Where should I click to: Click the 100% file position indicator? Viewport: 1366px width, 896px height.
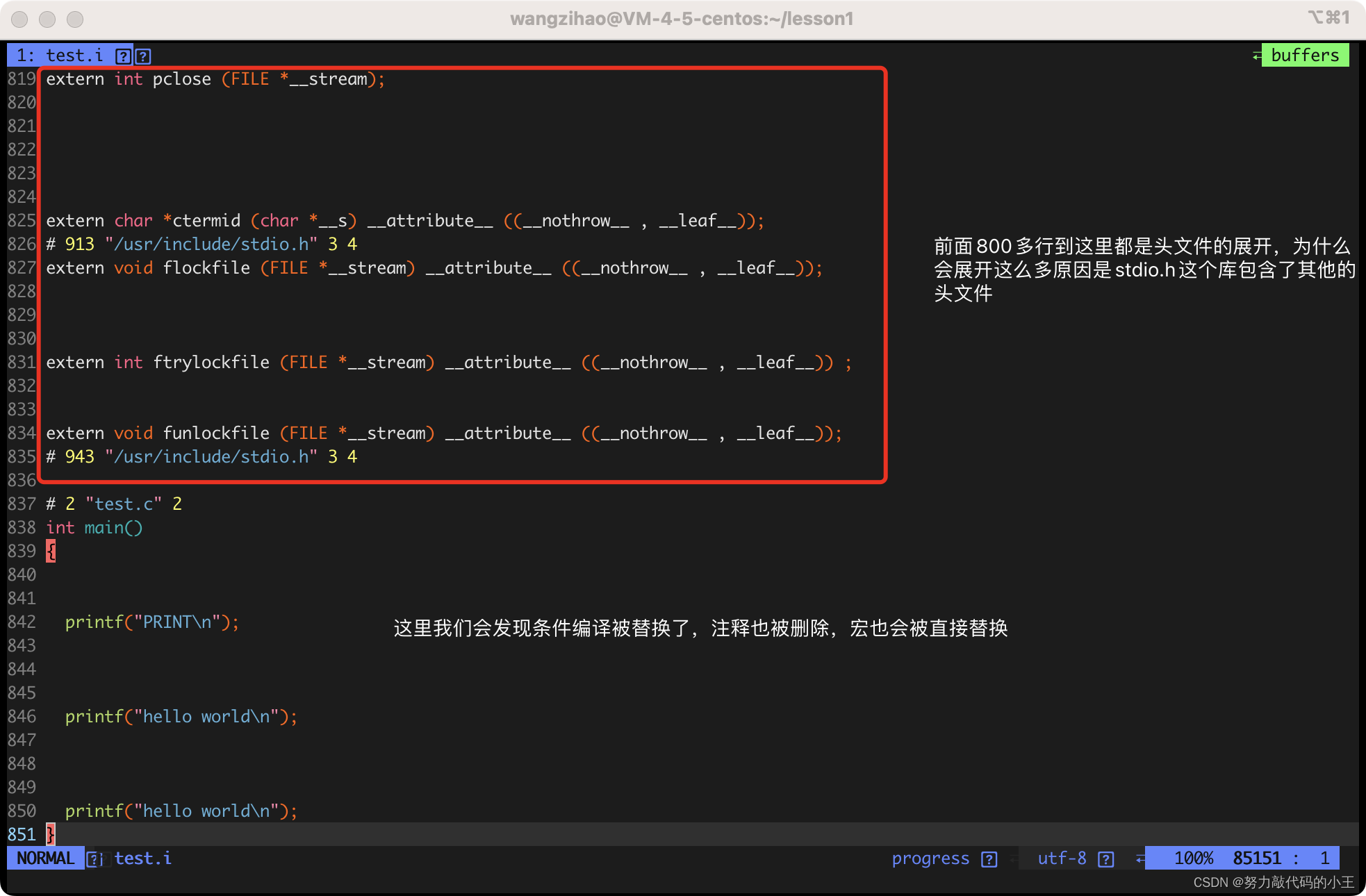[x=1193, y=858]
